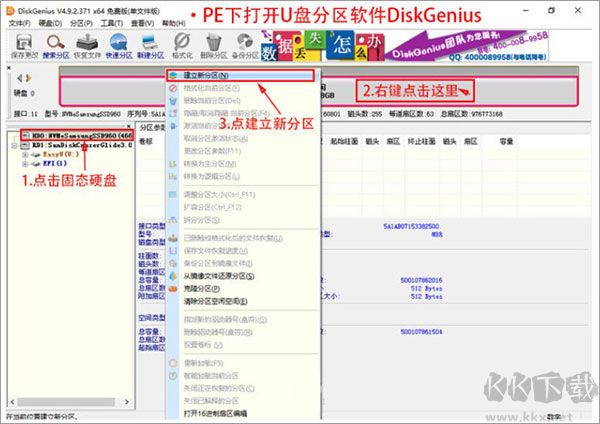Click the 保存更改 save changes toolbar icon
Image resolution: width=600 pixels, height=424 pixels.
coord(24,46)
